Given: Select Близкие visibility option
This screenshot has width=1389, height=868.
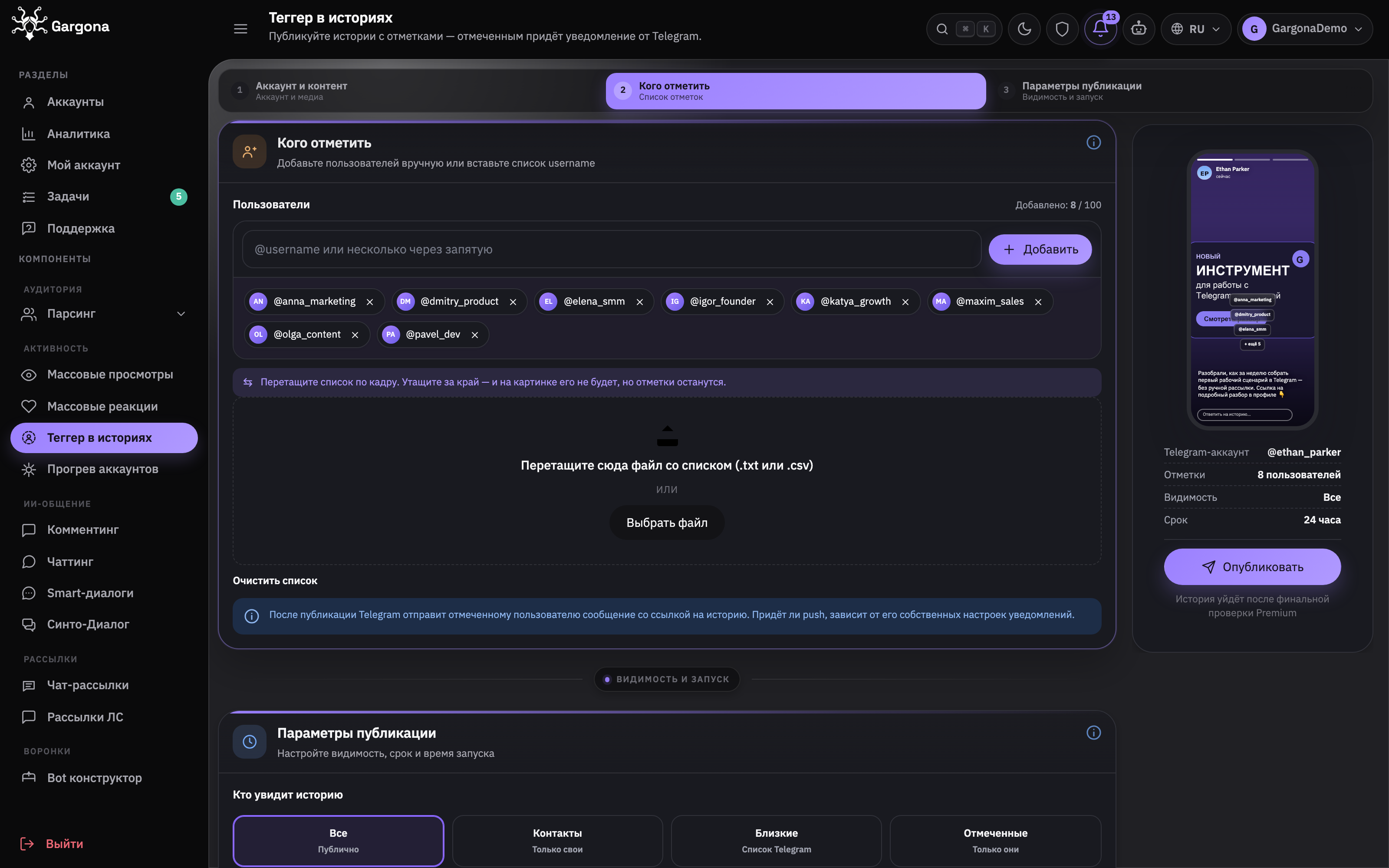Looking at the screenshot, I should tap(776, 841).
